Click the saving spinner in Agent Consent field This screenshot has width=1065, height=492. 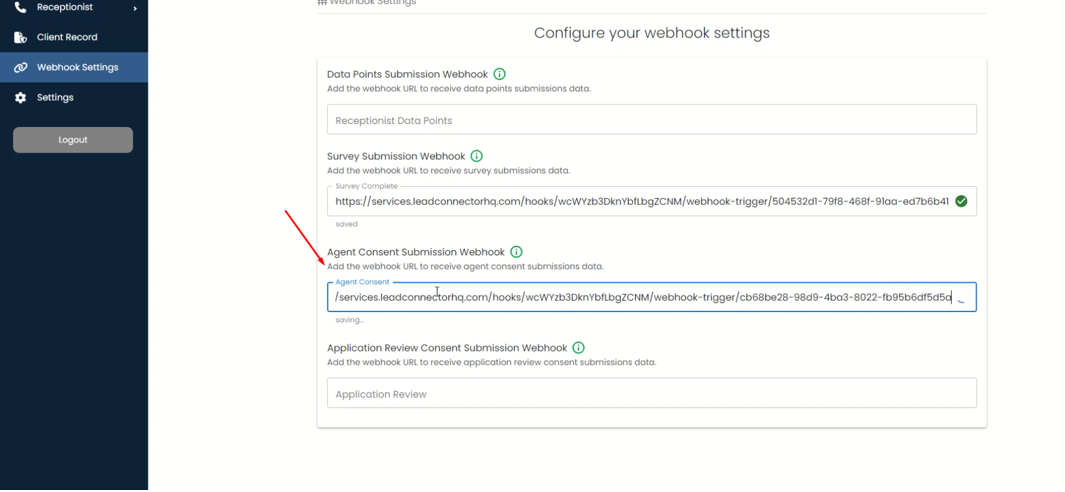click(962, 298)
